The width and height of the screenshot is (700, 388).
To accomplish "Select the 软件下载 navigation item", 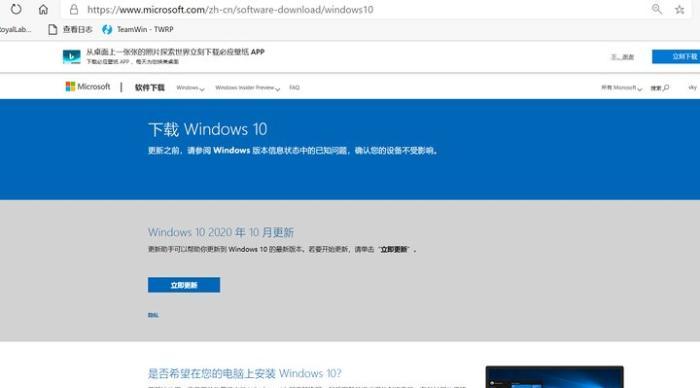I will click(150, 88).
